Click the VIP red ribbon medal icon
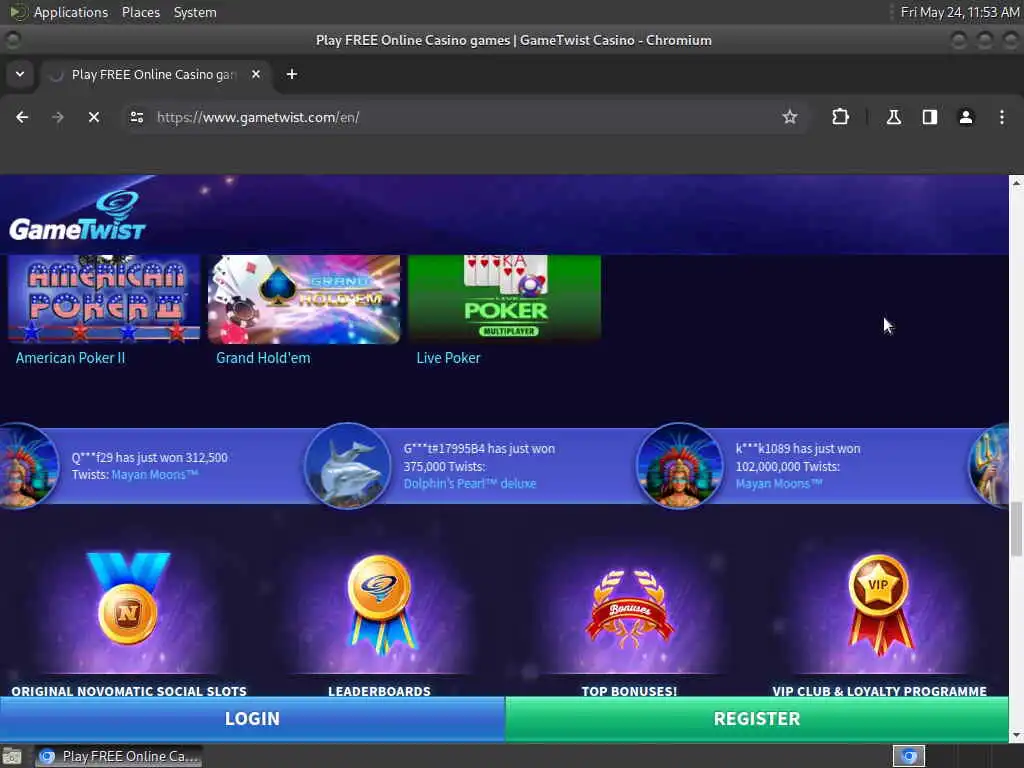 tap(879, 604)
